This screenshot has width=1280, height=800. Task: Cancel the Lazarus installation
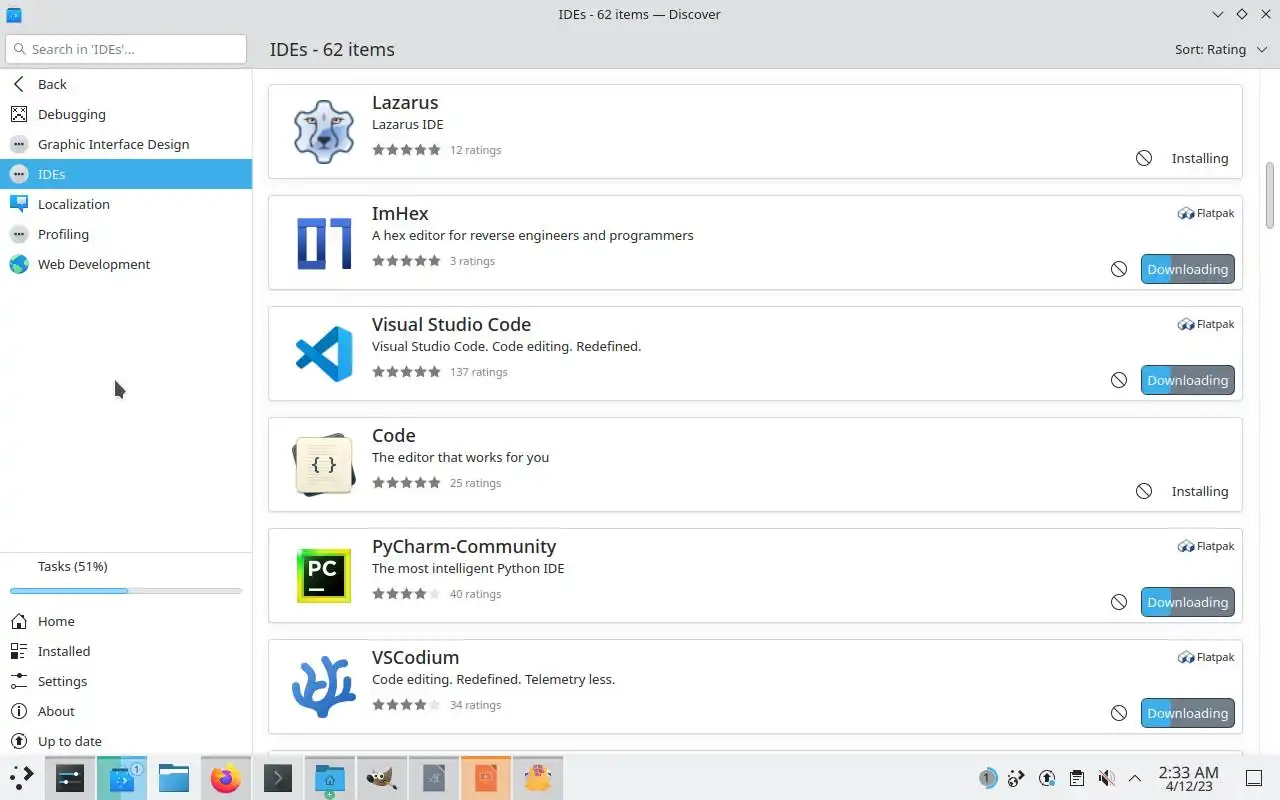pyautogui.click(x=1144, y=158)
